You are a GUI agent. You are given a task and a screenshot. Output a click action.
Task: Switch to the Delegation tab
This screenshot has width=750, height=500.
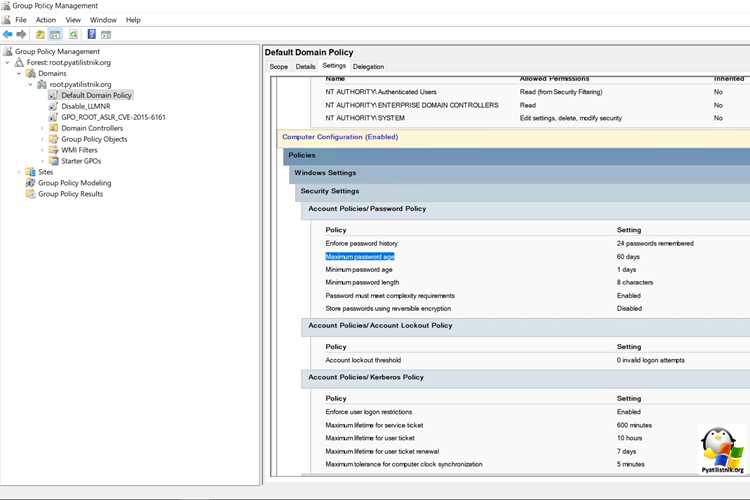pos(368,67)
